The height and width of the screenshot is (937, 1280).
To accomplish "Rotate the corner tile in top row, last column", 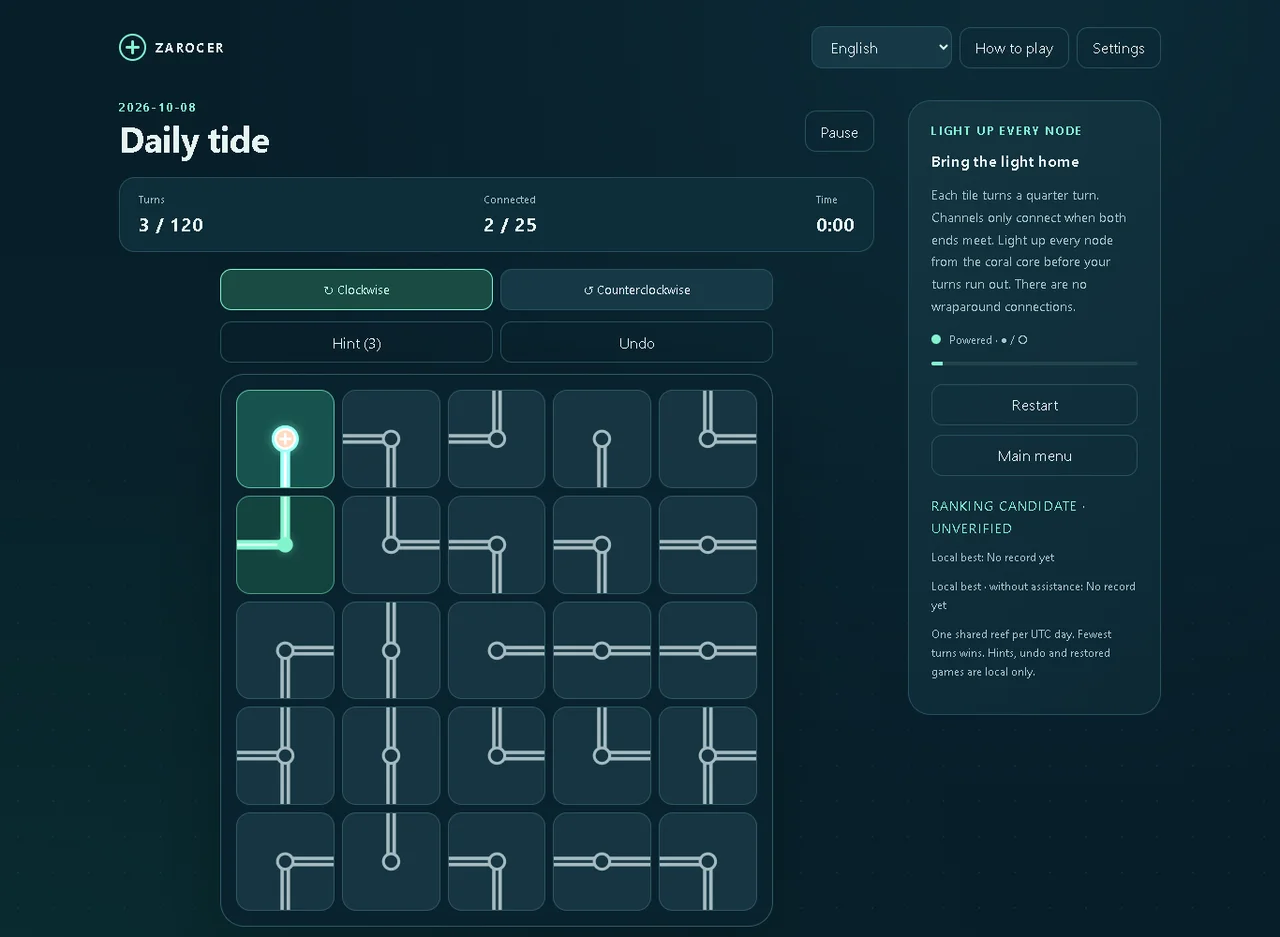I will [x=708, y=439].
